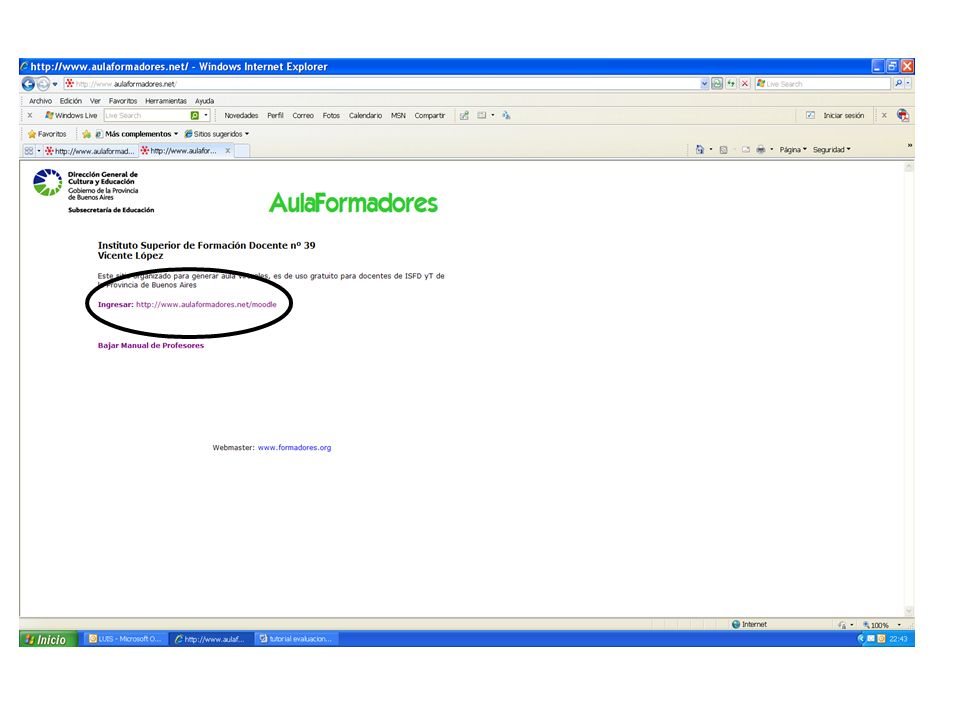Open the Inicio start button
Screen dimensions: 960x720
point(48,639)
